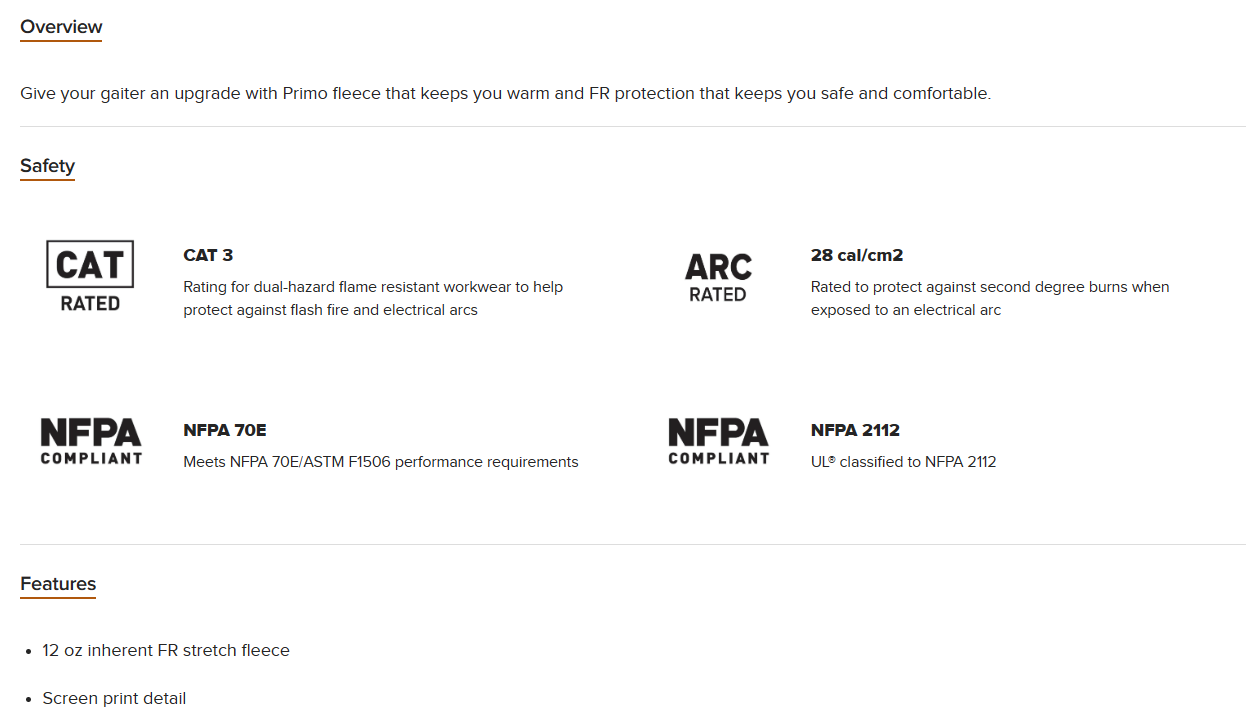Click the ARC Rated badge icon

pyautogui.click(x=717, y=277)
